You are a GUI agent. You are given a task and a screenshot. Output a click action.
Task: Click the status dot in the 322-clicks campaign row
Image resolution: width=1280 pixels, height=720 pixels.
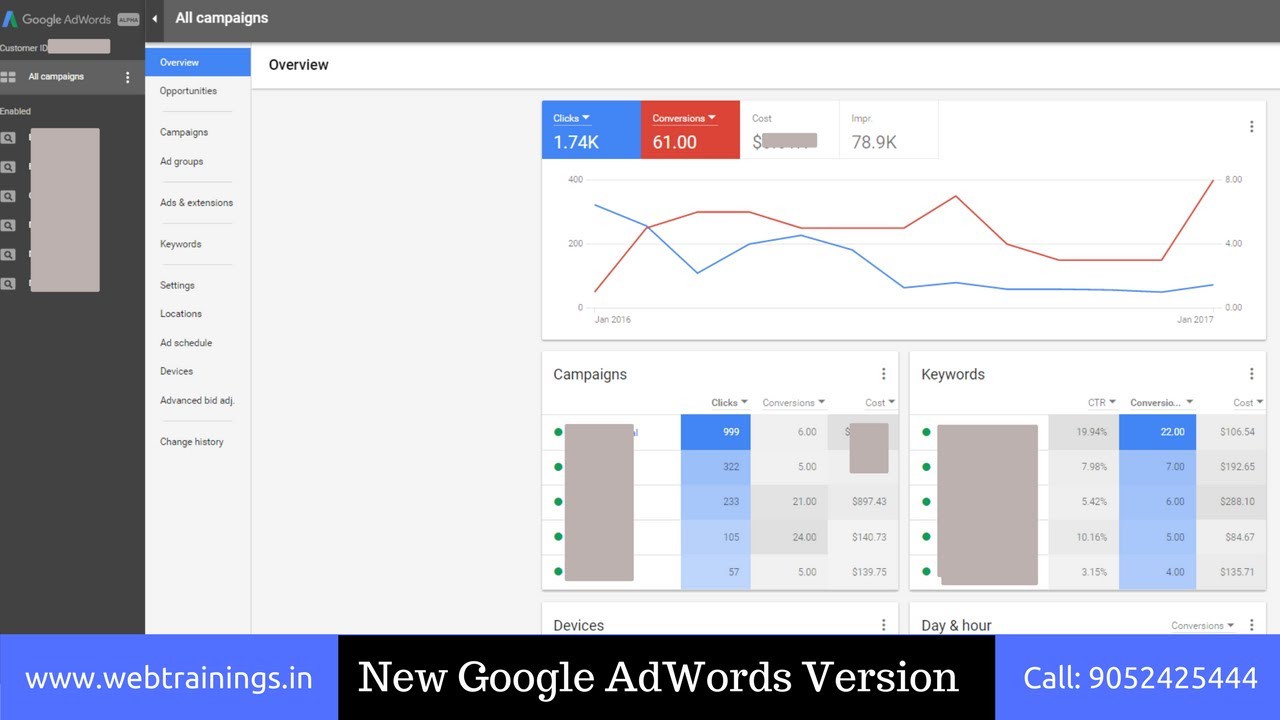[x=558, y=467]
